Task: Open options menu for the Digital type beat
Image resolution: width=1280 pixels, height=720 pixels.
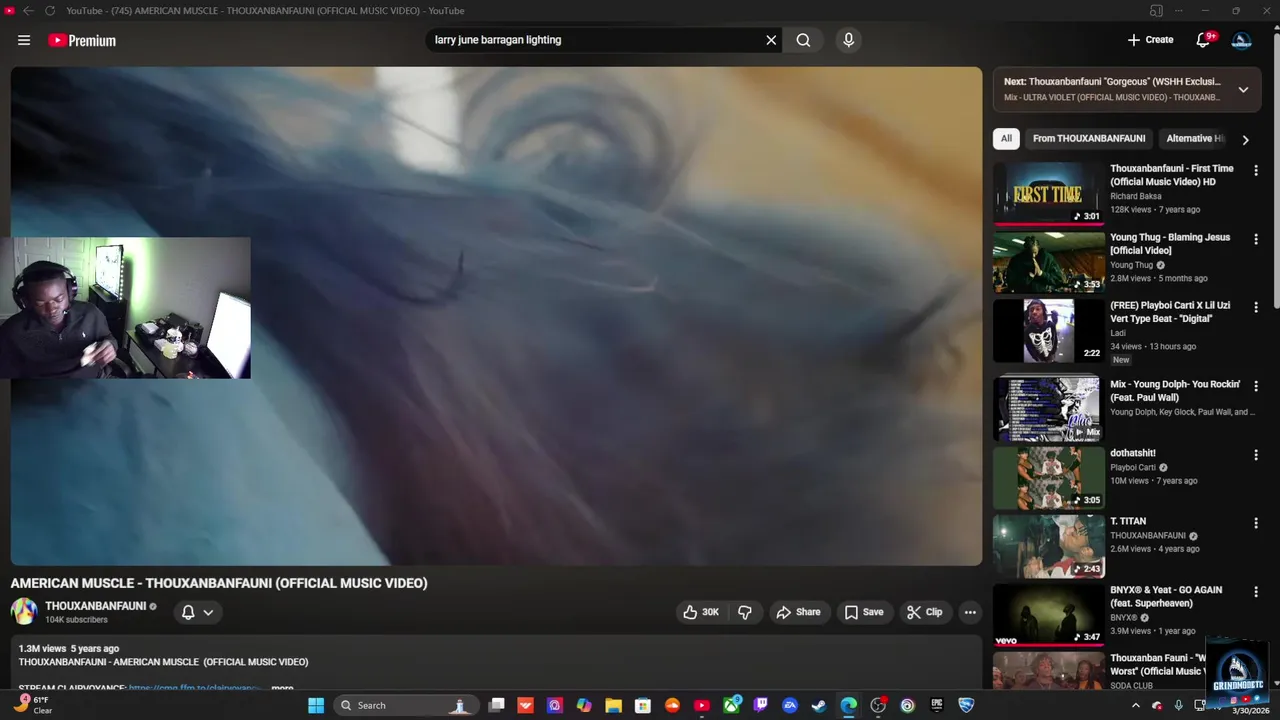Action: (x=1256, y=308)
